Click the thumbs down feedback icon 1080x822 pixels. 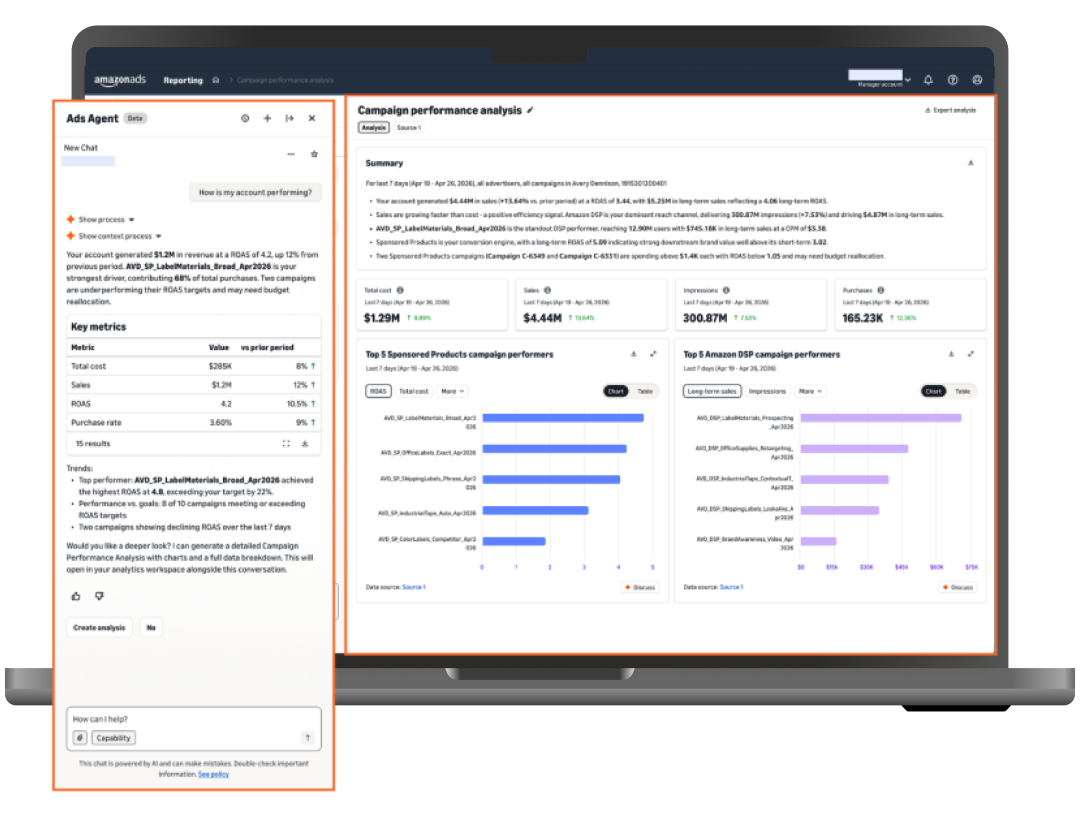tap(99, 596)
